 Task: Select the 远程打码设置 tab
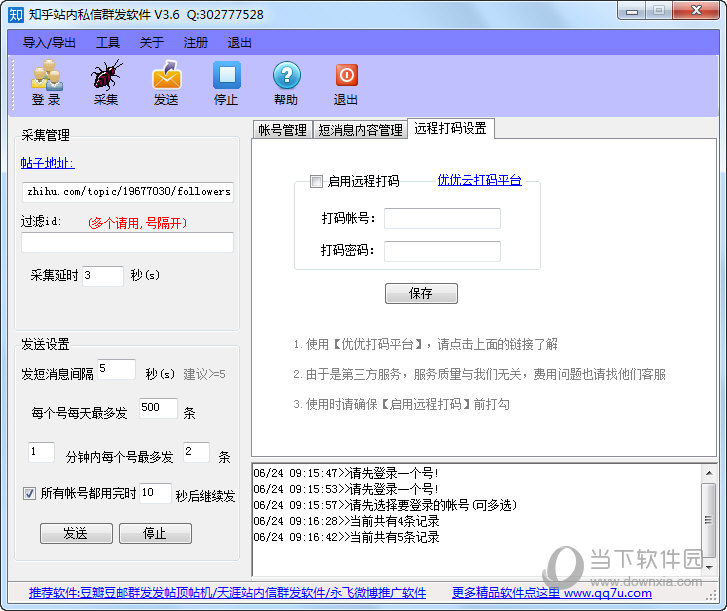point(451,128)
